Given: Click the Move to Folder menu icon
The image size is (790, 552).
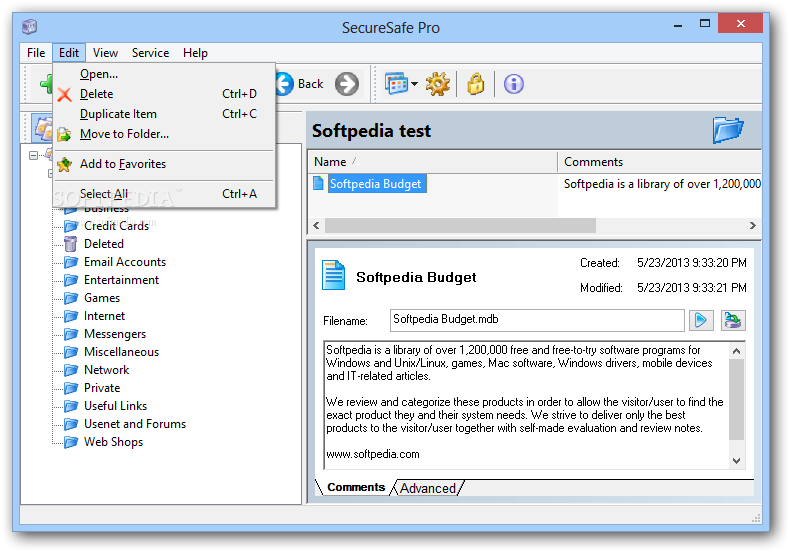Looking at the screenshot, I should tap(64, 134).
